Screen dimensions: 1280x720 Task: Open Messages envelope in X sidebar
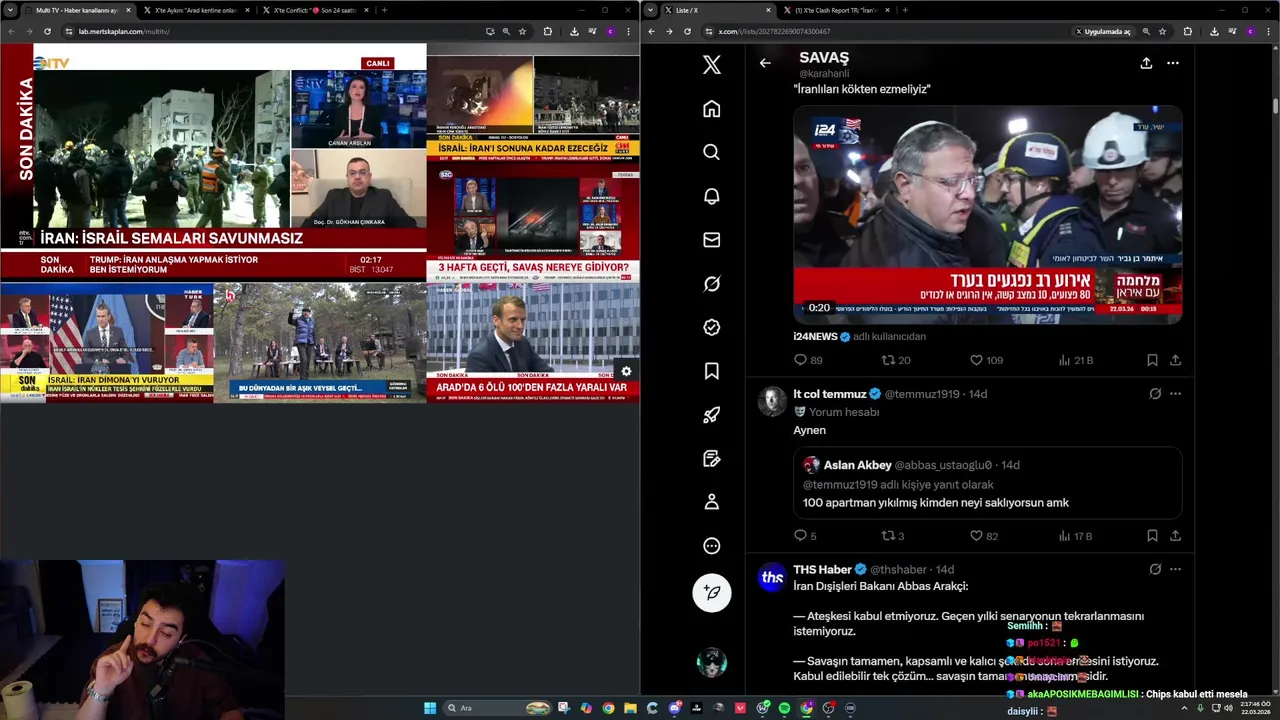[711, 240]
